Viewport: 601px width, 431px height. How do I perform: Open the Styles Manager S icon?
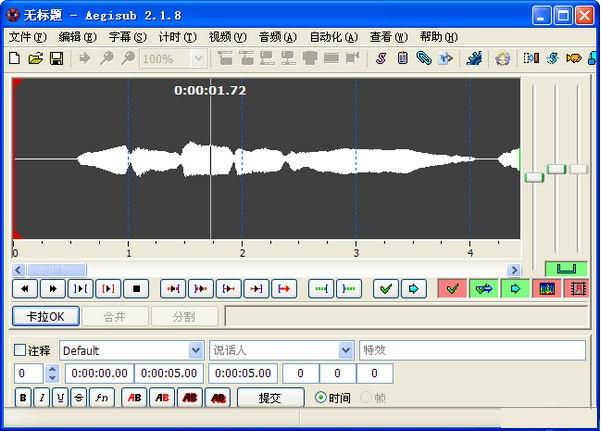click(x=381, y=59)
